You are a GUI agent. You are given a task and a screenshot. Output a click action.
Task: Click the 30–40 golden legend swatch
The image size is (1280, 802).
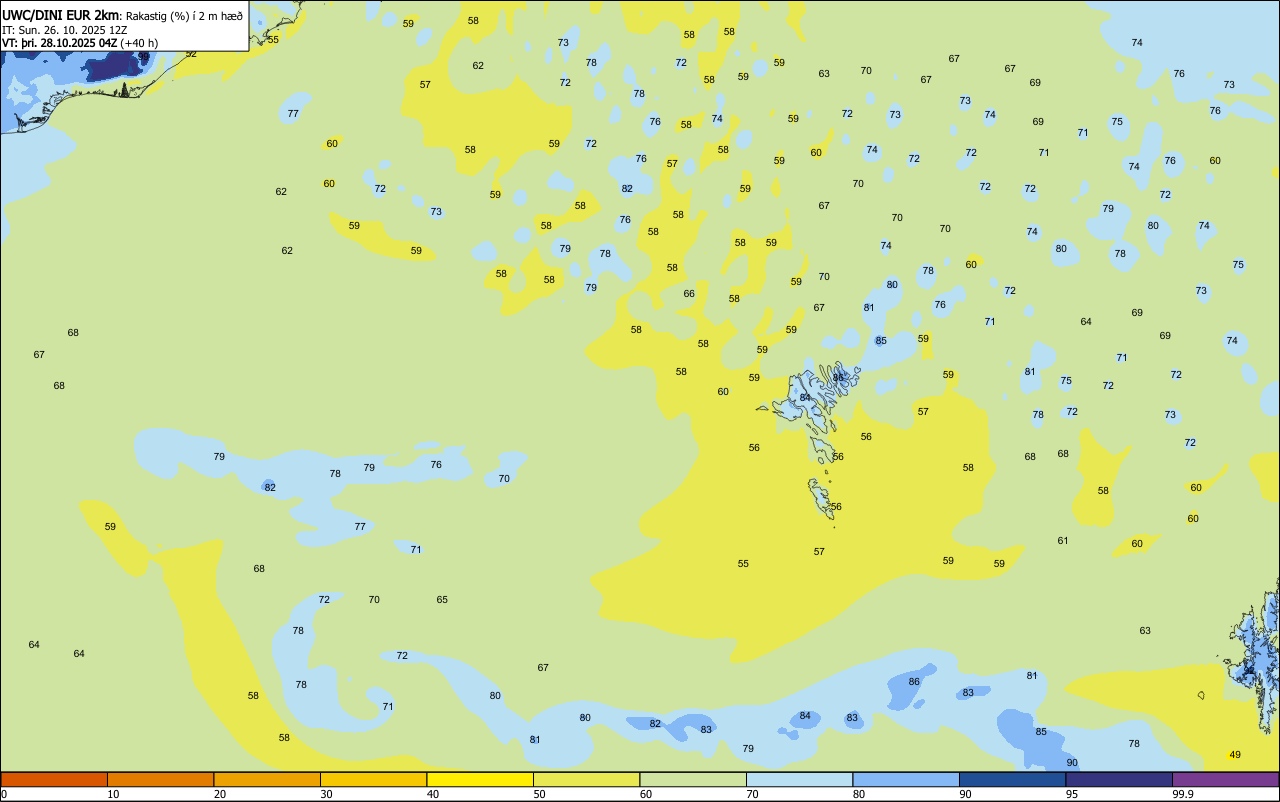(373, 779)
